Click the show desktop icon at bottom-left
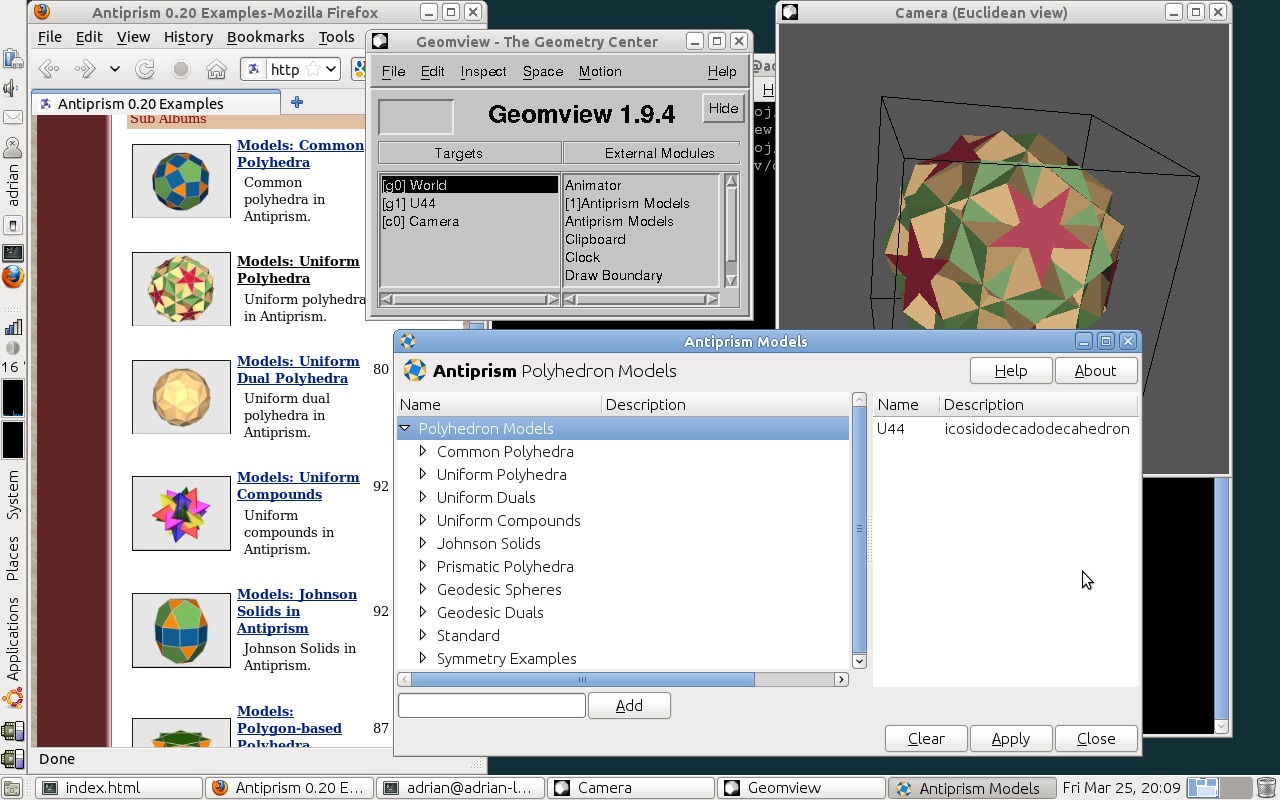 (12, 788)
